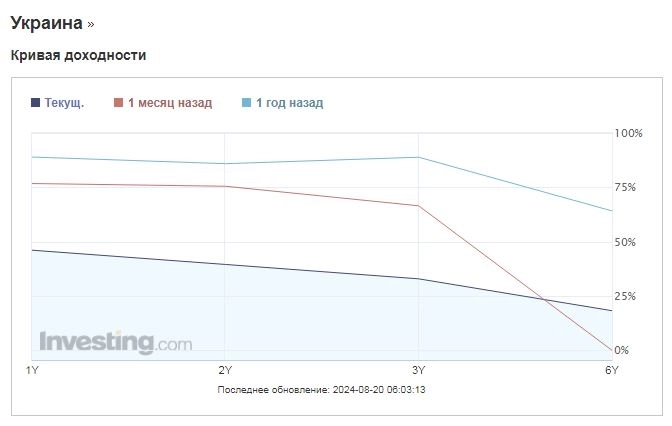
Task: Click the Кривая доходности section title
Action: tap(78, 55)
